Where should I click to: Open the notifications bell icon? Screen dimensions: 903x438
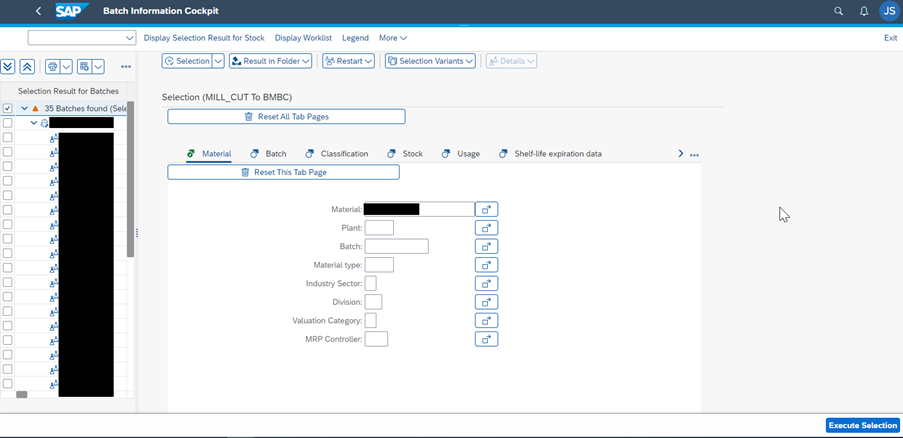[x=864, y=11]
